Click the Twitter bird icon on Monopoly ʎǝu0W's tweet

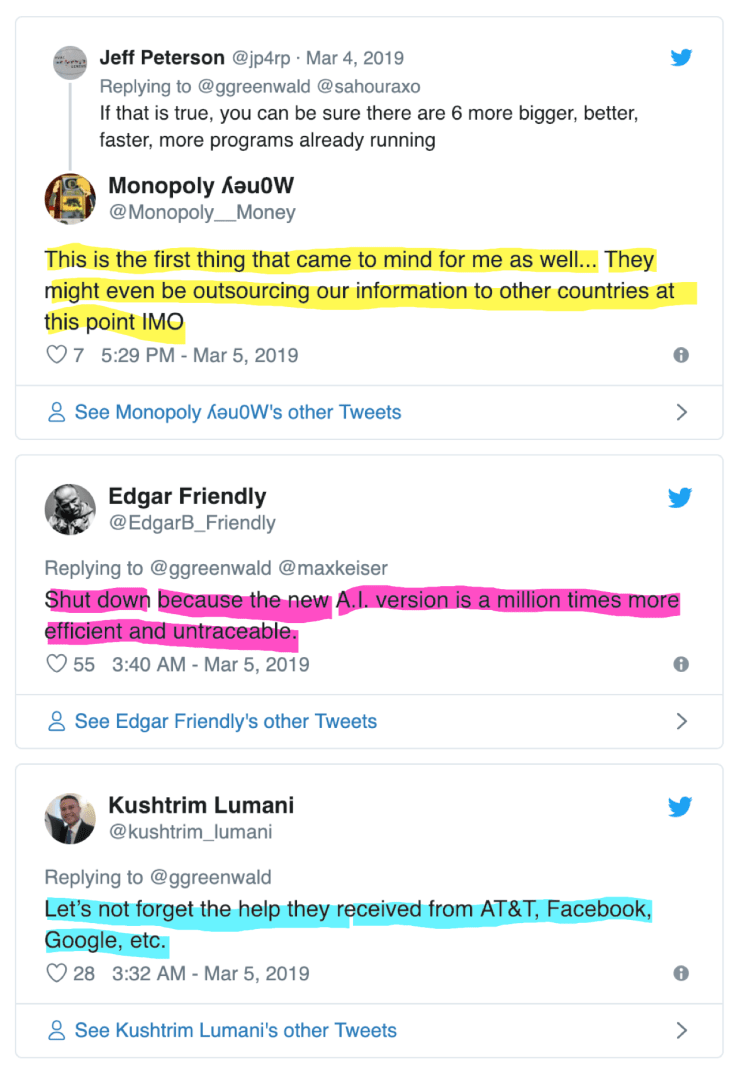681,58
